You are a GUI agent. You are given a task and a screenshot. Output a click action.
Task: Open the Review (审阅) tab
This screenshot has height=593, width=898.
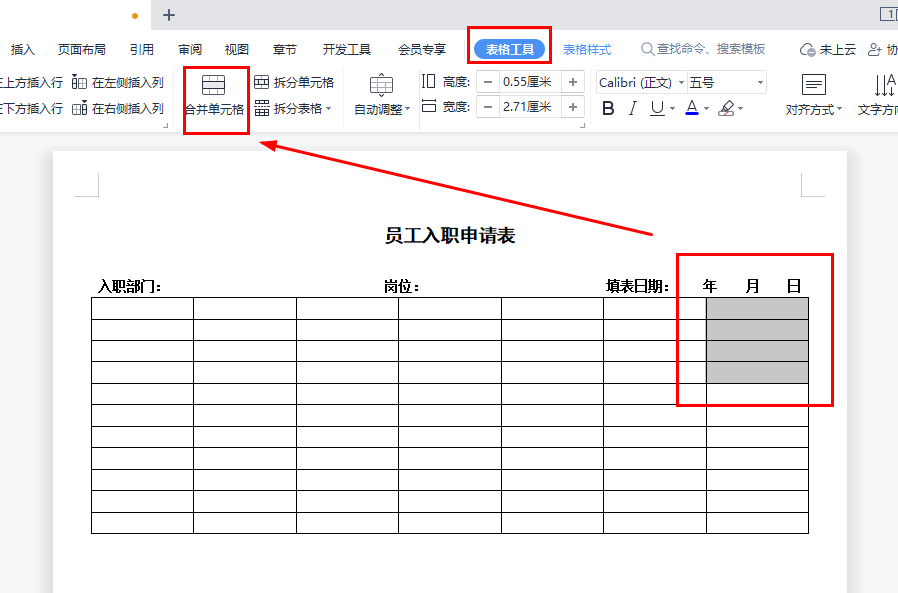coord(190,50)
